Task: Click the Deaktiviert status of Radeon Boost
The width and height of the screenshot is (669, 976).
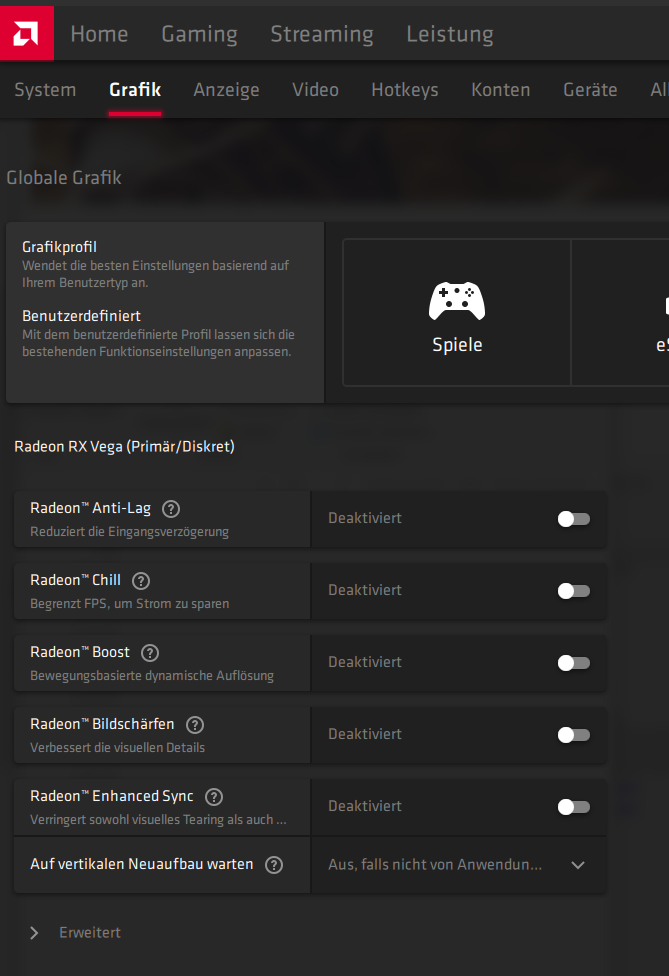Action: pos(365,662)
